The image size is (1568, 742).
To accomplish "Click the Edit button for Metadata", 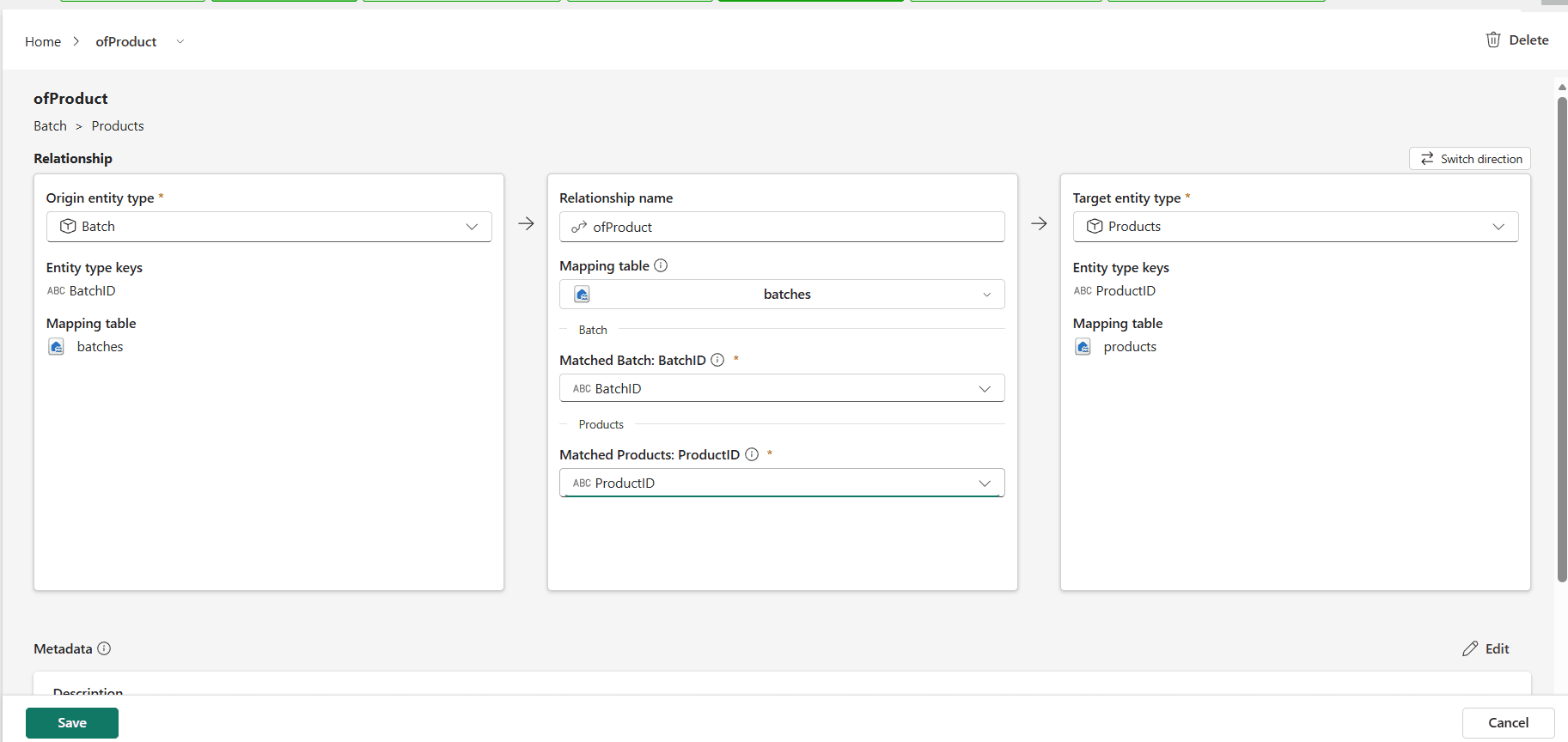I will point(1486,648).
